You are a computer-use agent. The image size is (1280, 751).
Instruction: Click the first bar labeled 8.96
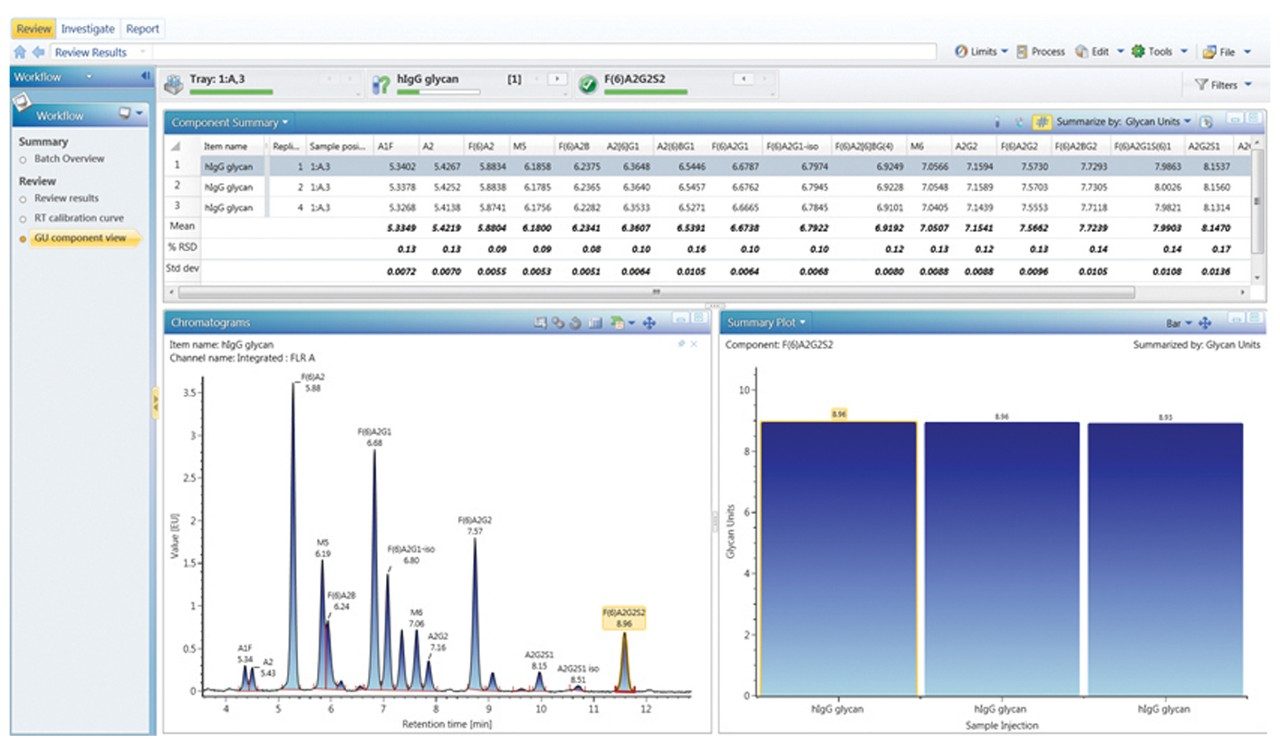tap(838, 558)
